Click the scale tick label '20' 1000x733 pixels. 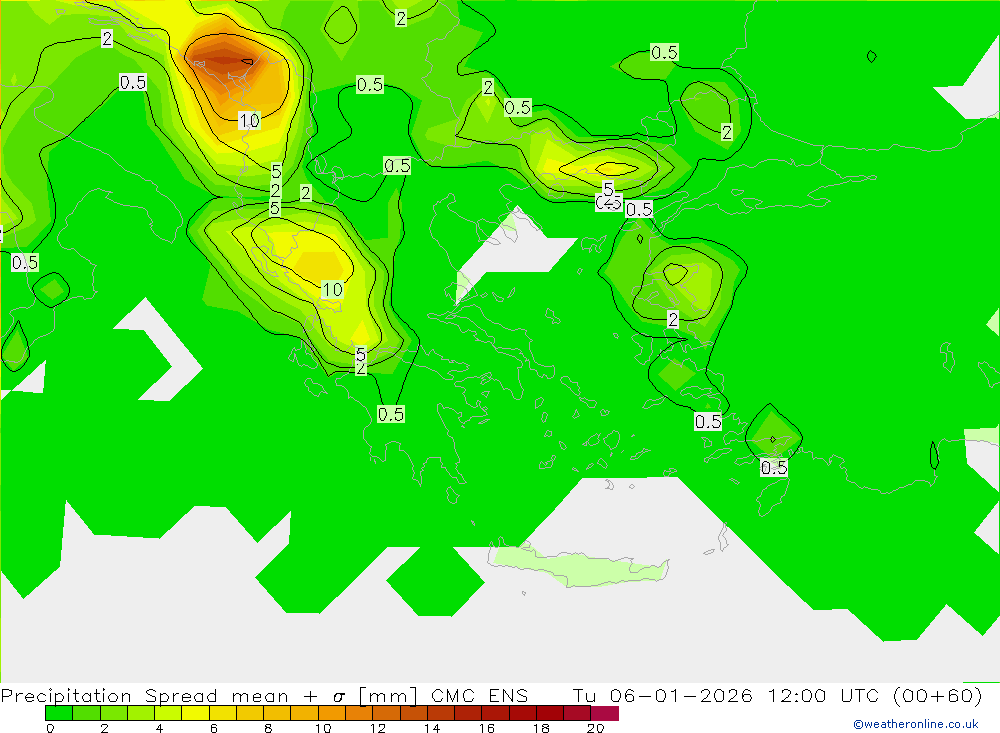[596, 728]
